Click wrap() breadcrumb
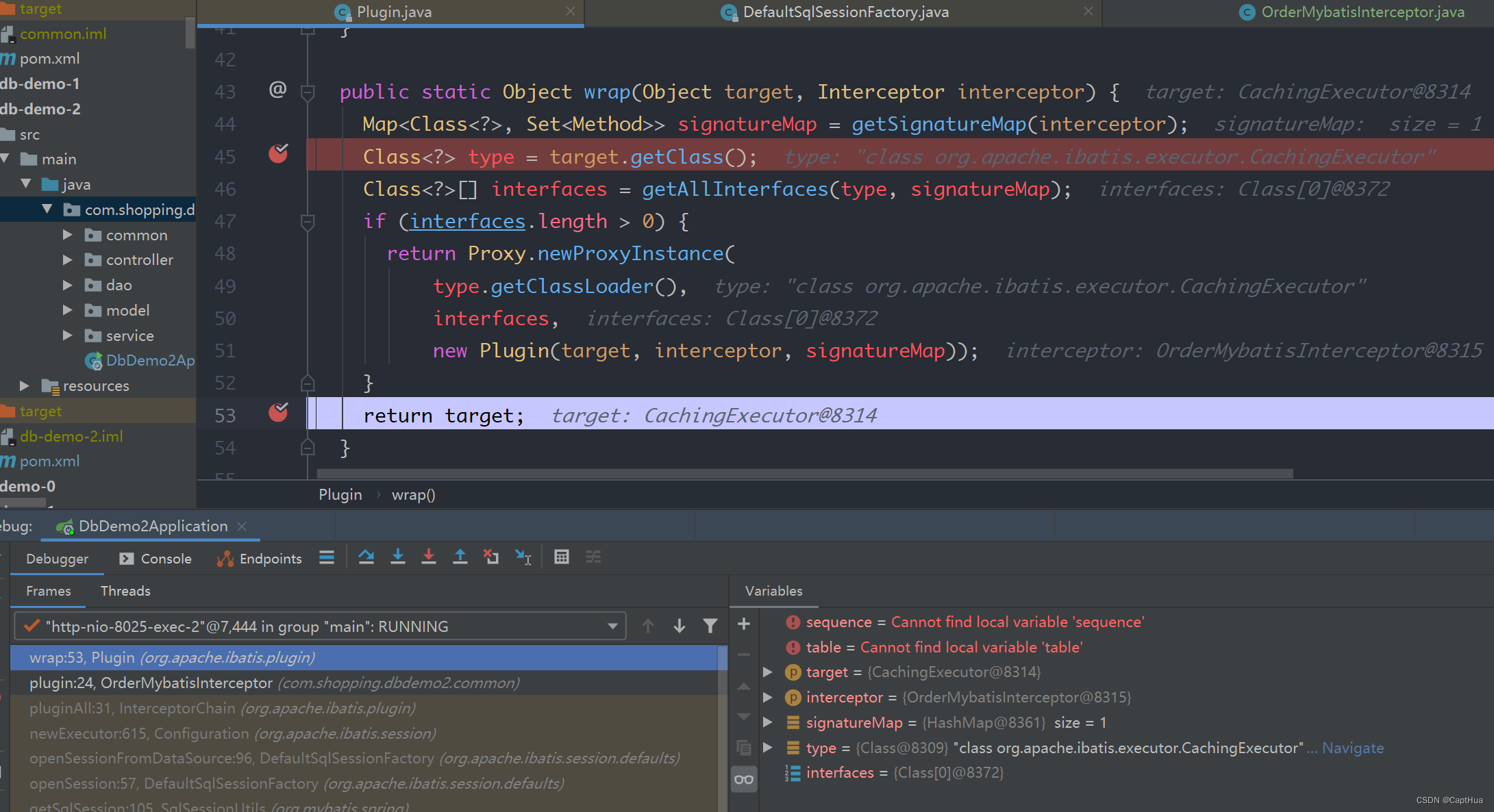 click(413, 494)
